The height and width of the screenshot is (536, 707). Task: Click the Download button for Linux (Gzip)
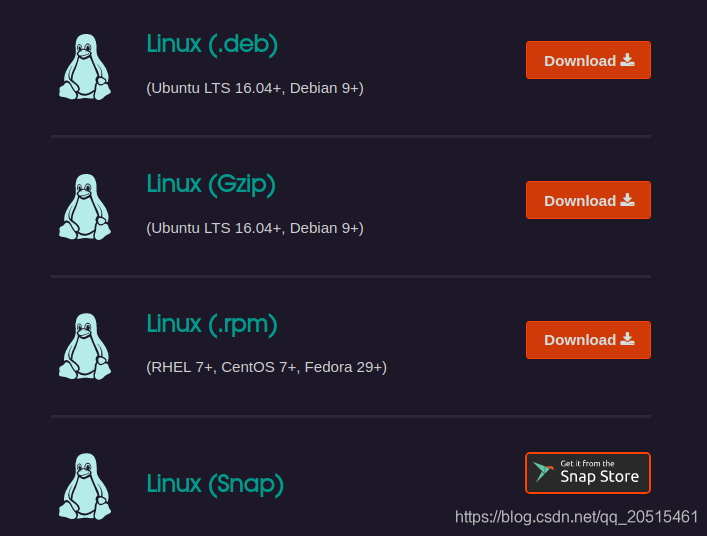(588, 200)
